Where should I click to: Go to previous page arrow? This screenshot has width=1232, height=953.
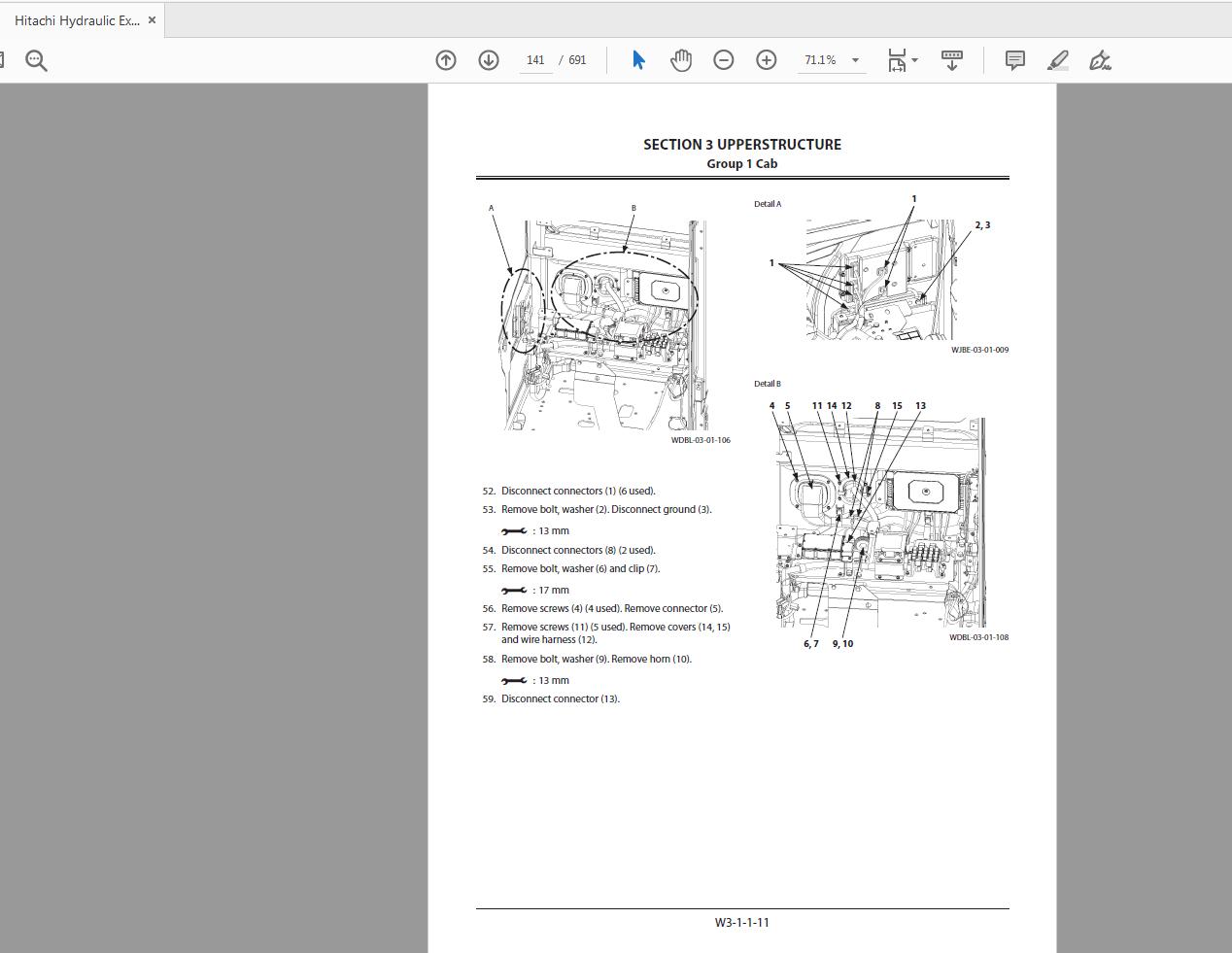tap(446, 60)
